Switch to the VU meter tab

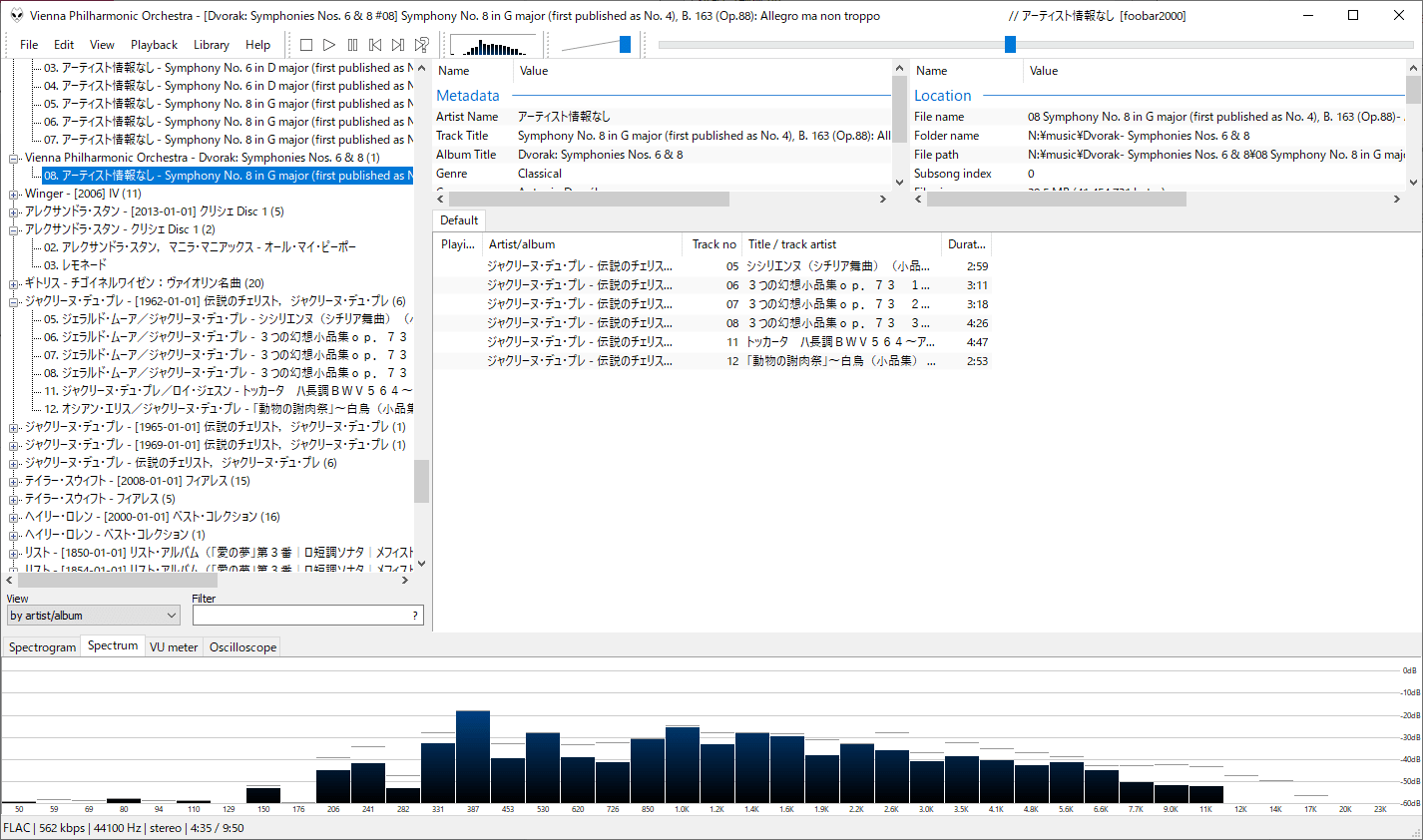[174, 646]
